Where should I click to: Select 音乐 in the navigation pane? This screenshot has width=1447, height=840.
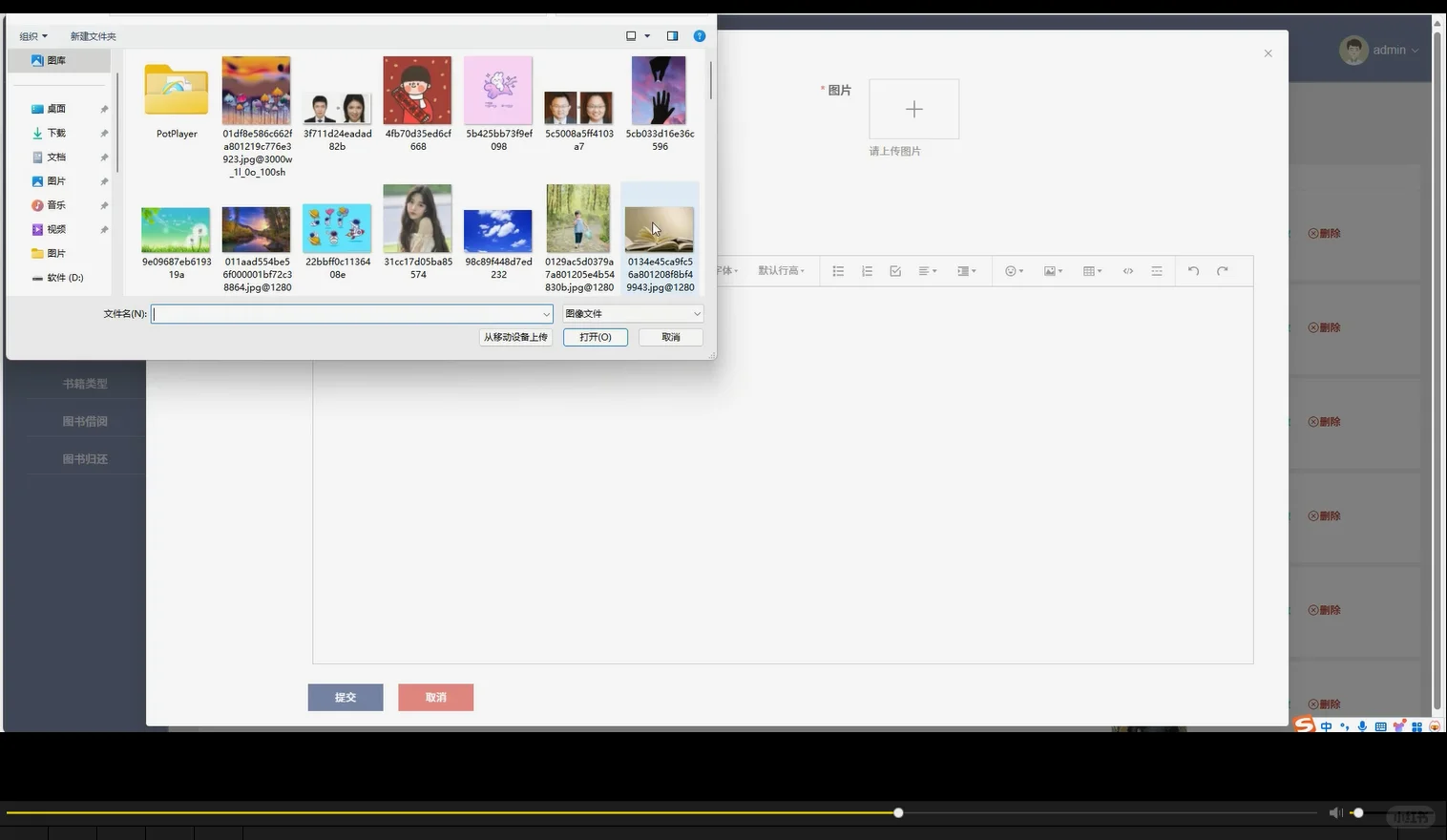(x=57, y=205)
